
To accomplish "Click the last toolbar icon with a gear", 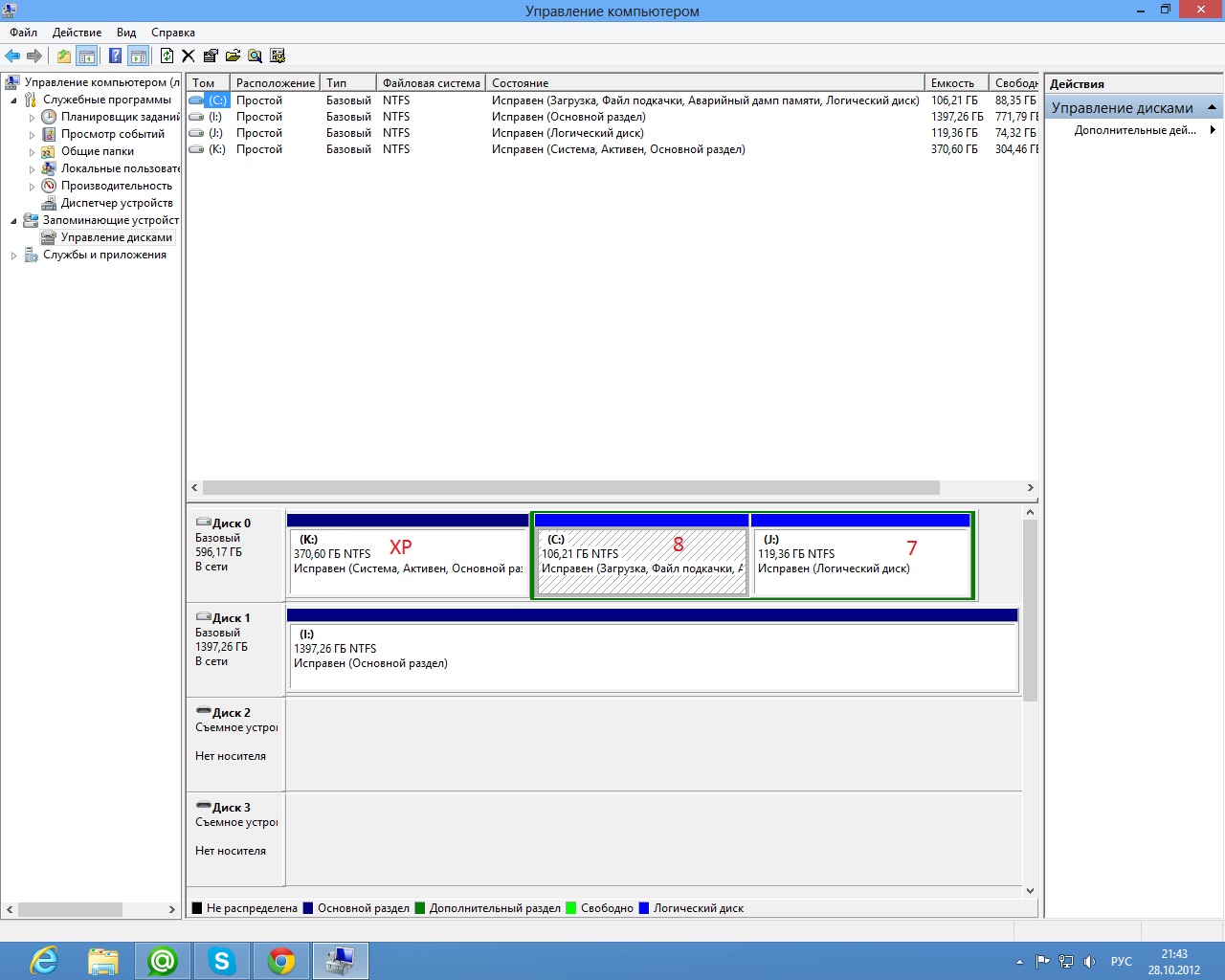I will click(x=278, y=56).
